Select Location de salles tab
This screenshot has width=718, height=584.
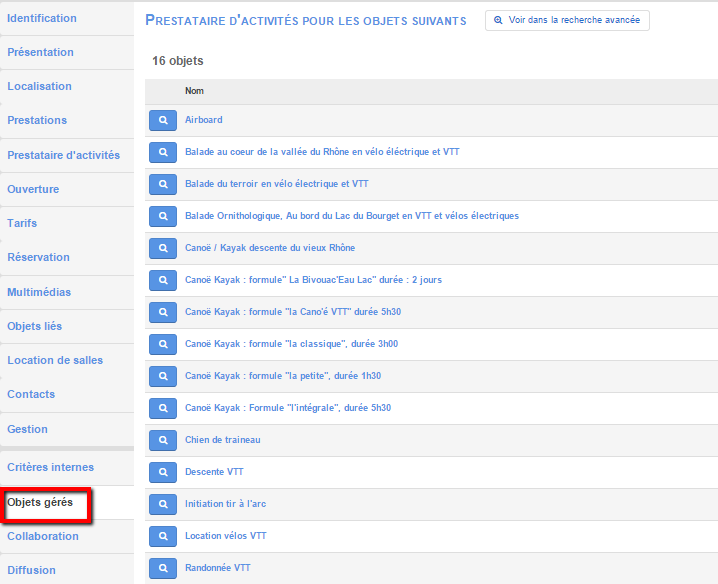coord(67,360)
